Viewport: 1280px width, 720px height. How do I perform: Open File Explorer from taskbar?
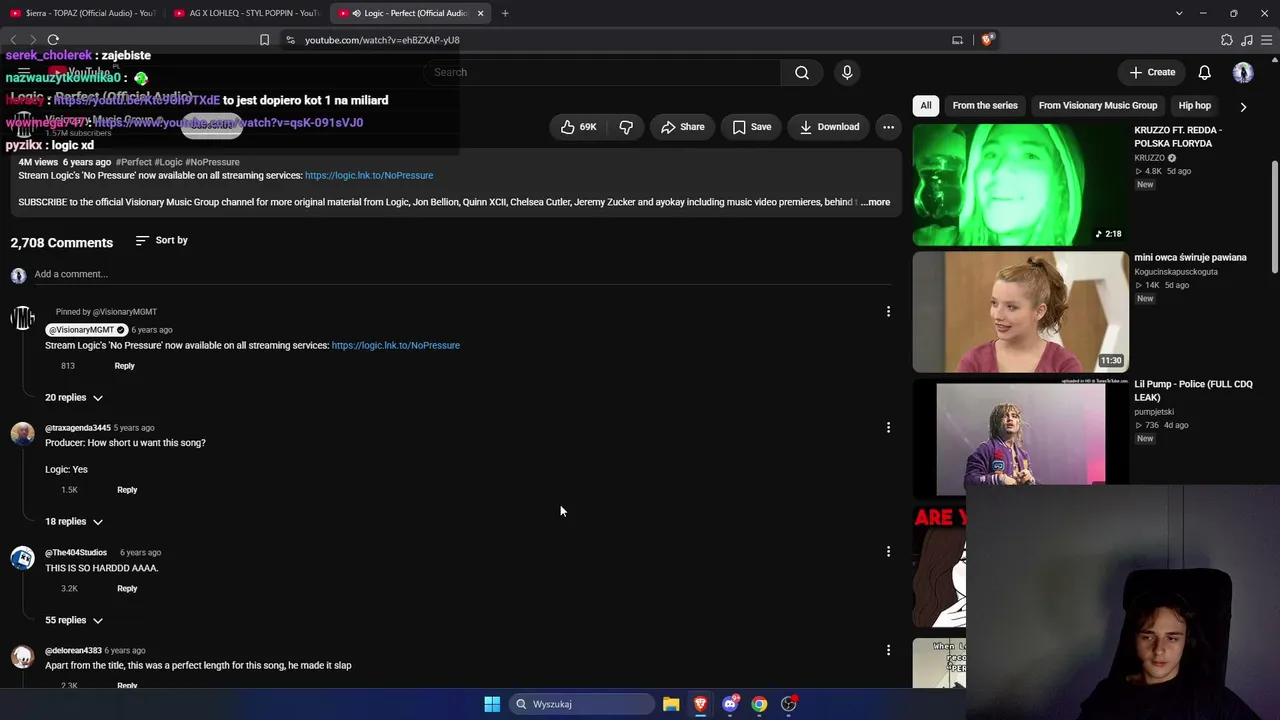[671, 704]
